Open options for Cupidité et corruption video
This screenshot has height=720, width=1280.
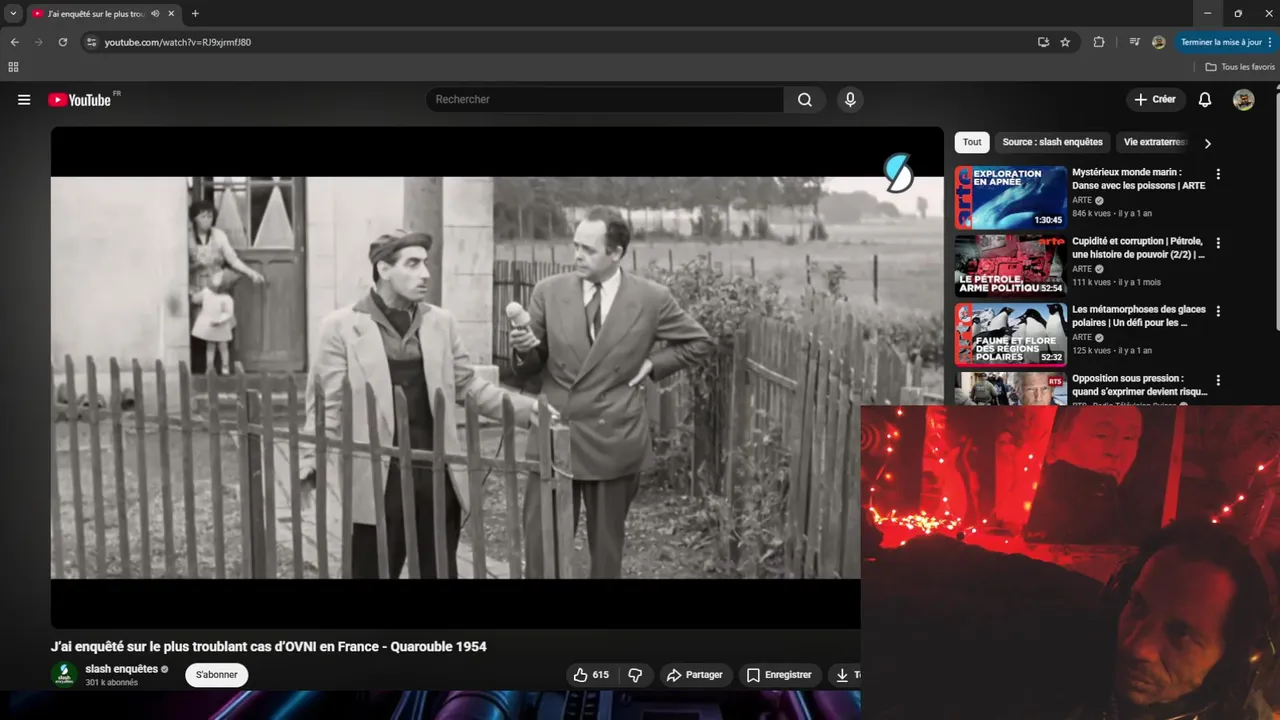click(1218, 243)
